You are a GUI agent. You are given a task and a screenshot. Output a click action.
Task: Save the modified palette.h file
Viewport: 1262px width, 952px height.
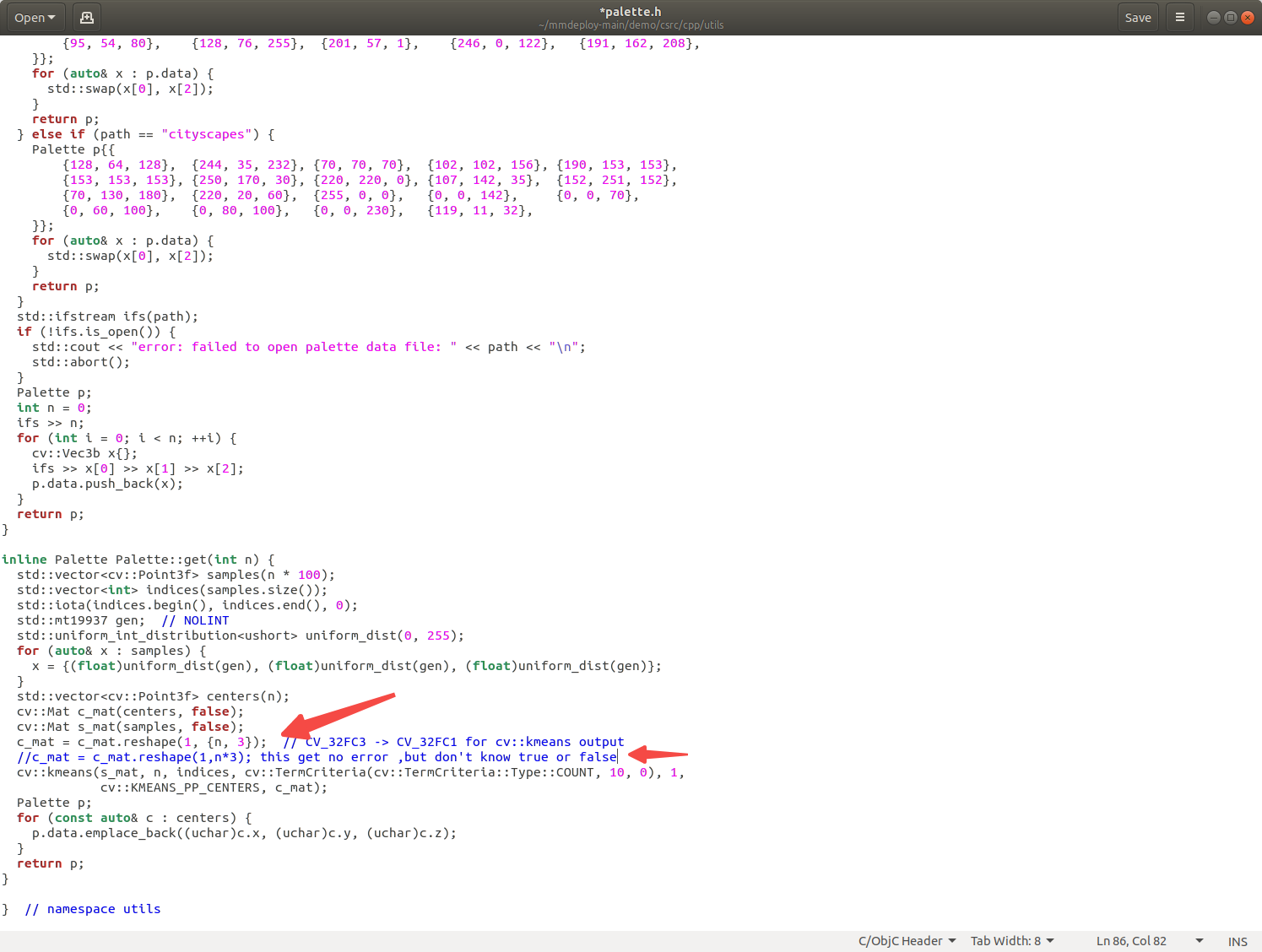[1138, 17]
